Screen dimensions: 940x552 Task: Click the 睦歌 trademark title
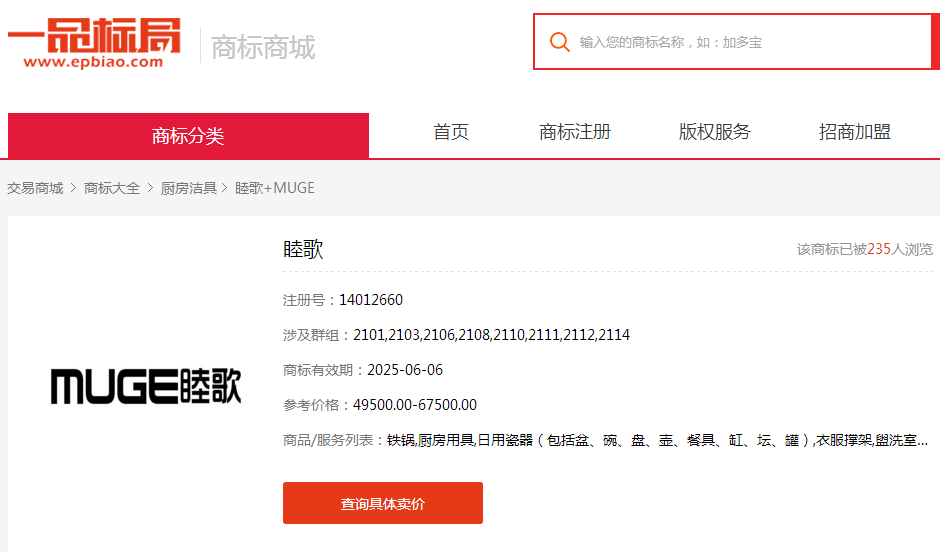click(303, 250)
